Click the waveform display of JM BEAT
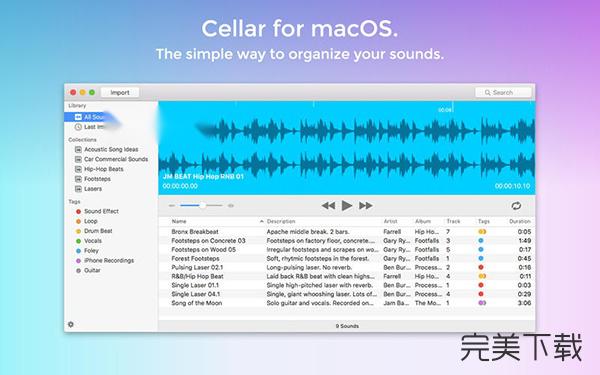 pyautogui.click(x=347, y=148)
